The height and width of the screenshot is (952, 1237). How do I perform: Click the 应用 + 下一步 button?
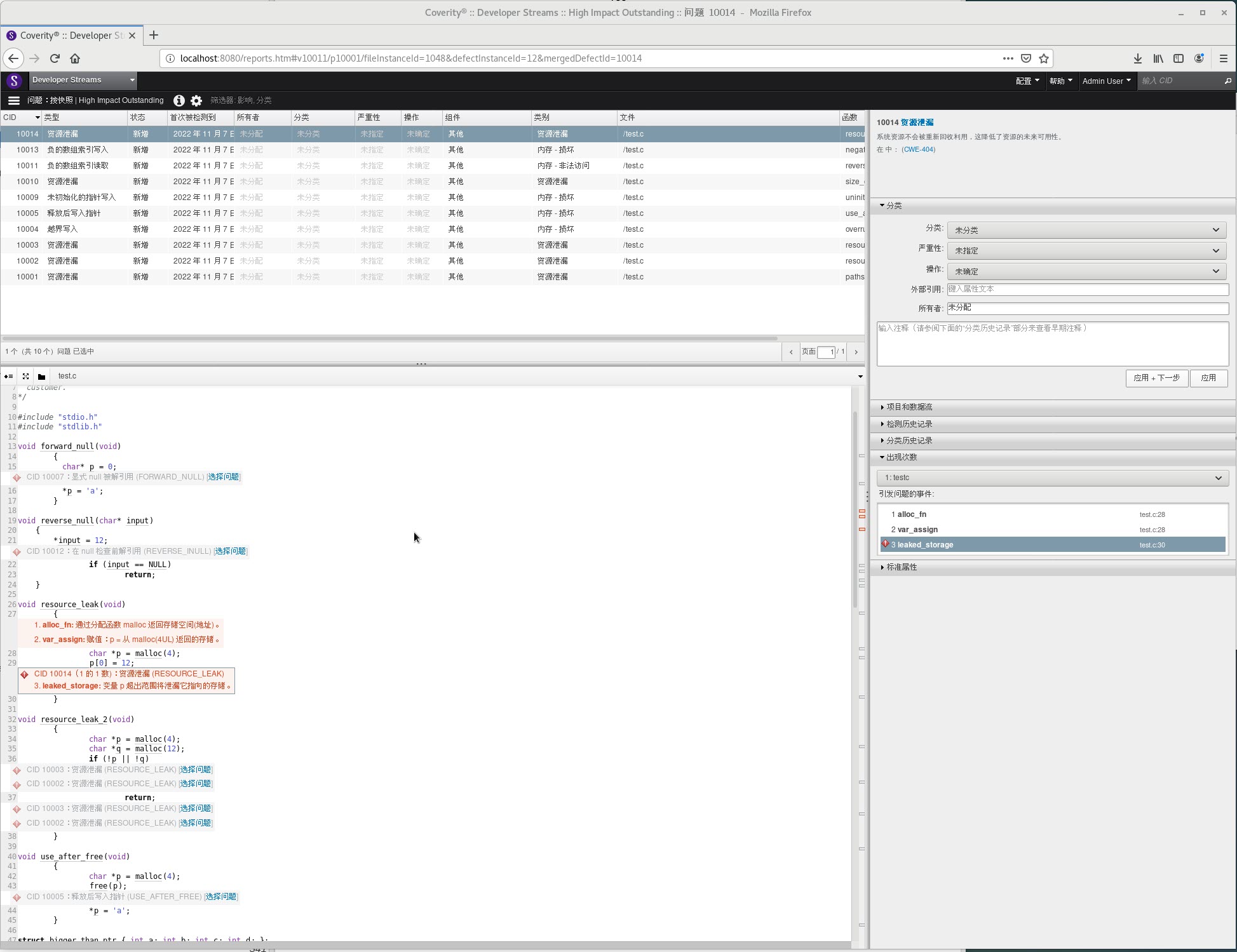pyautogui.click(x=1156, y=378)
